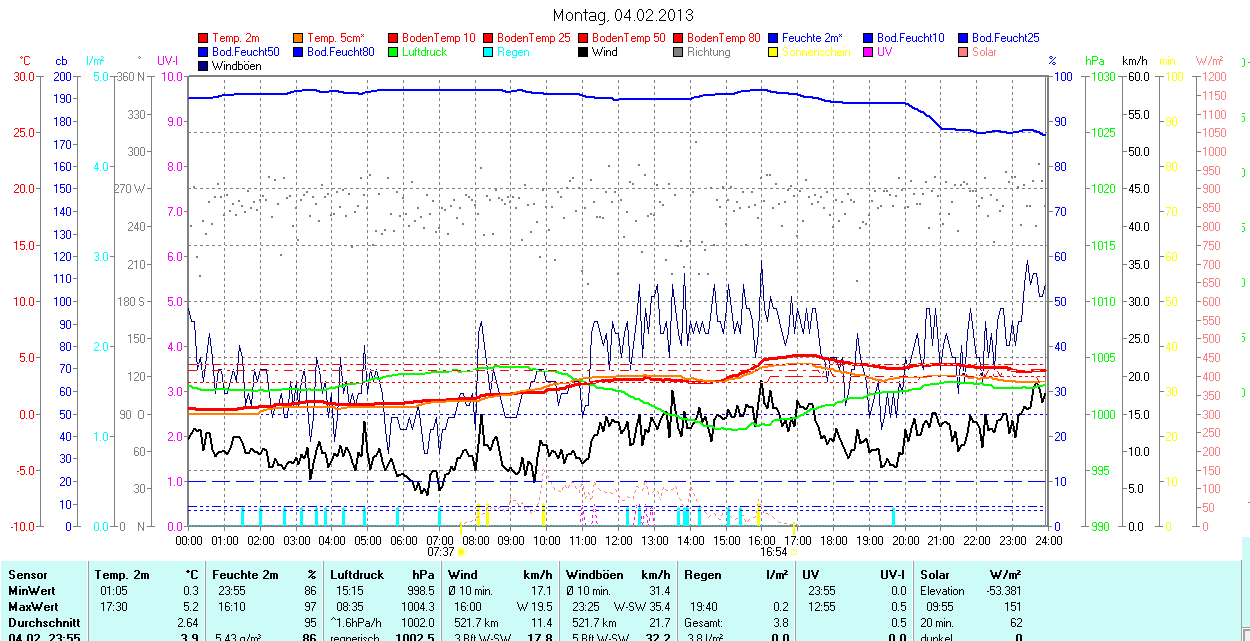Click the gray Richtung legend square
Image resolution: width=1250 pixels, height=641 pixels.
click(x=679, y=52)
